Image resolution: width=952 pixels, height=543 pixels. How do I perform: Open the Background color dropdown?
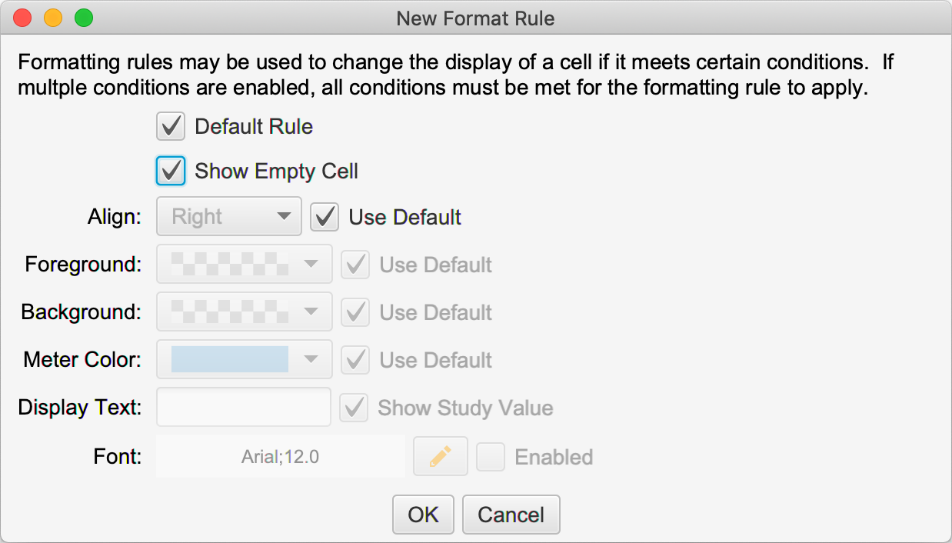pos(244,312)
